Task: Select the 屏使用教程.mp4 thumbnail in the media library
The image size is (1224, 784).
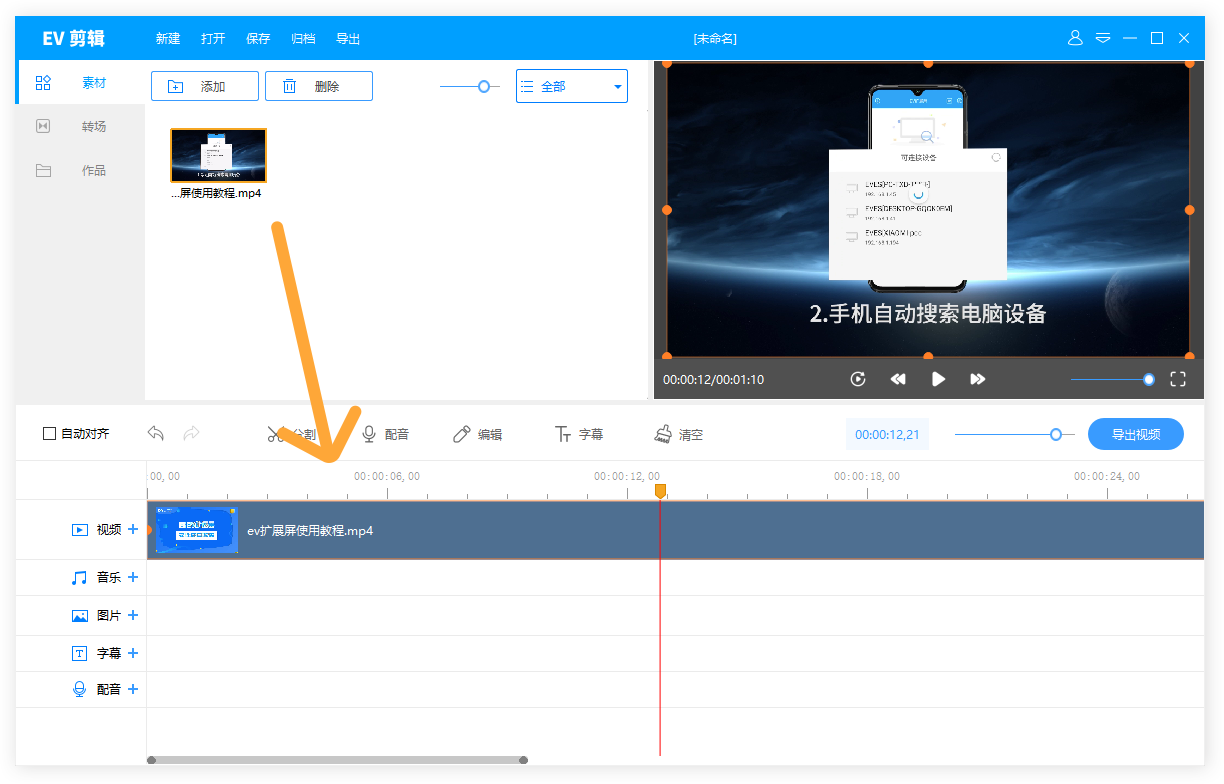Action: pos(218,155)
